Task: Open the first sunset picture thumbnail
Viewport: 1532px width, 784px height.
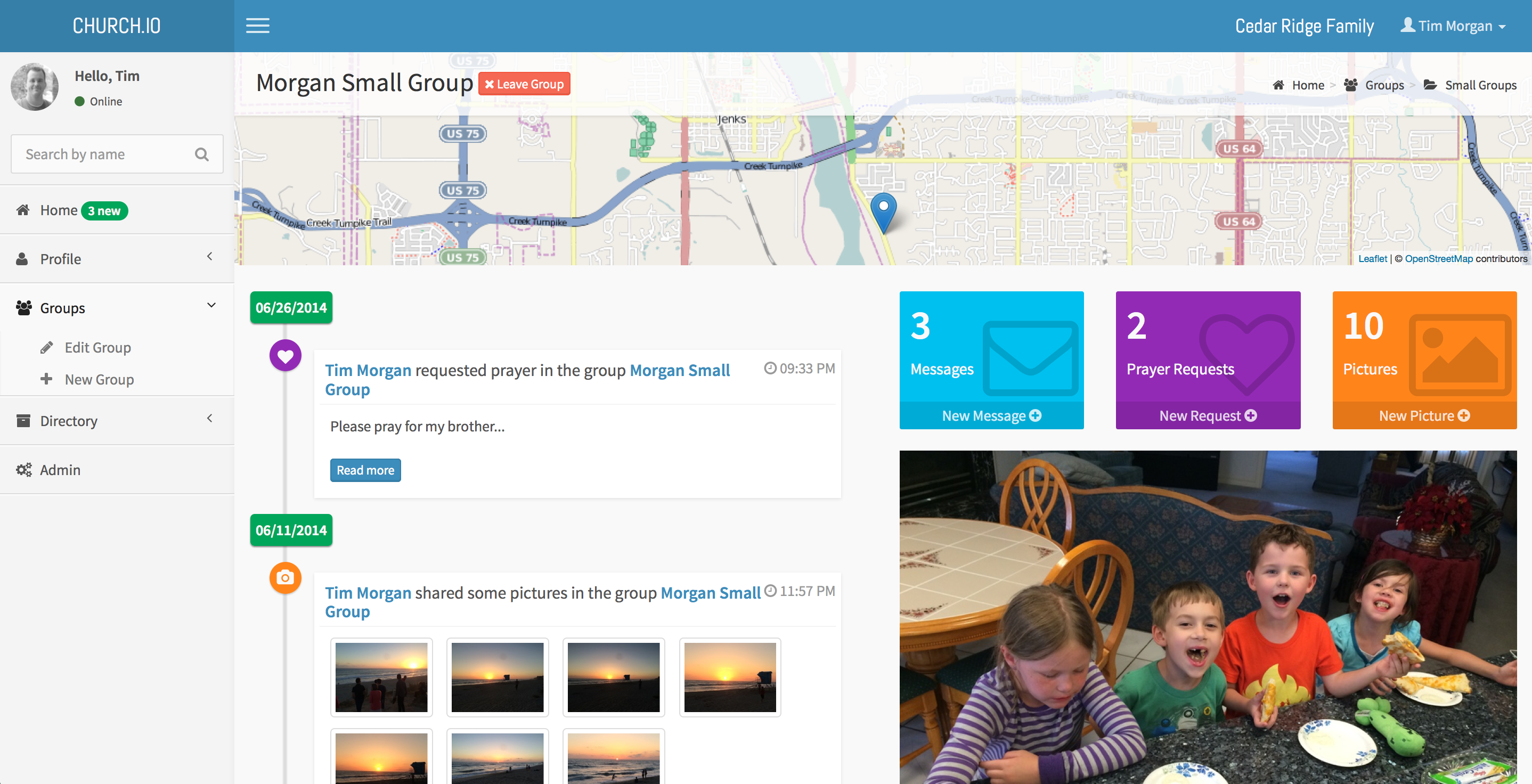Action: click(x=381, y=677)
